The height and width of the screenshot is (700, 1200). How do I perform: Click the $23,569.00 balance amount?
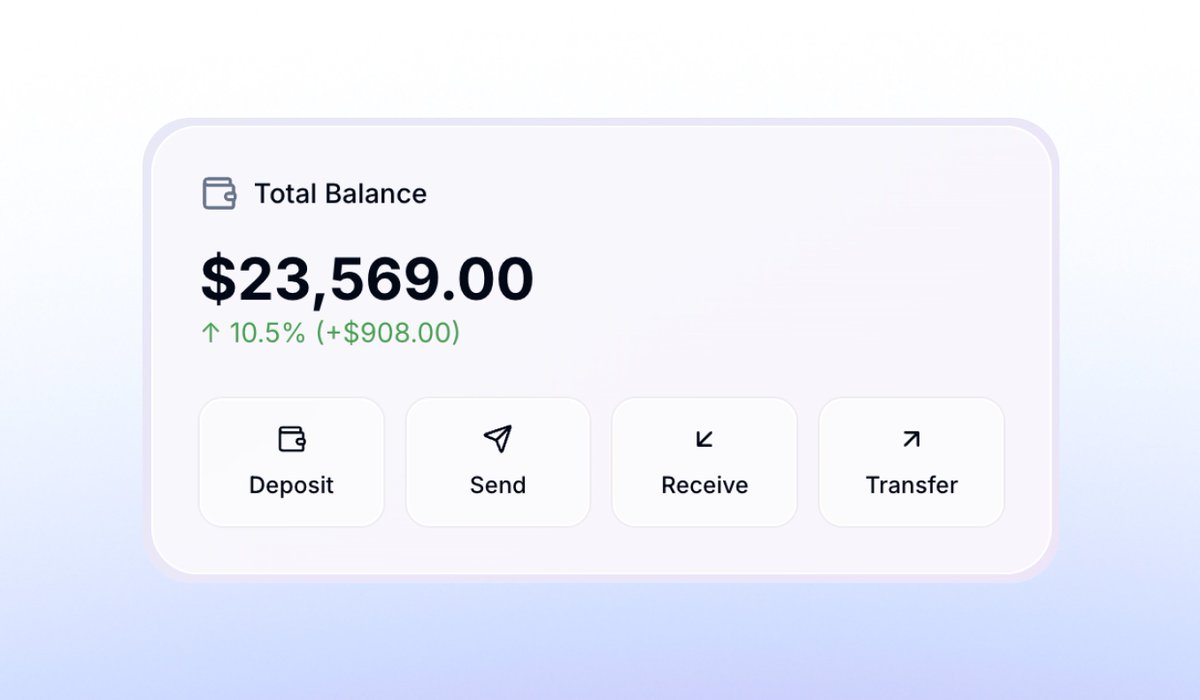[367, 279]
